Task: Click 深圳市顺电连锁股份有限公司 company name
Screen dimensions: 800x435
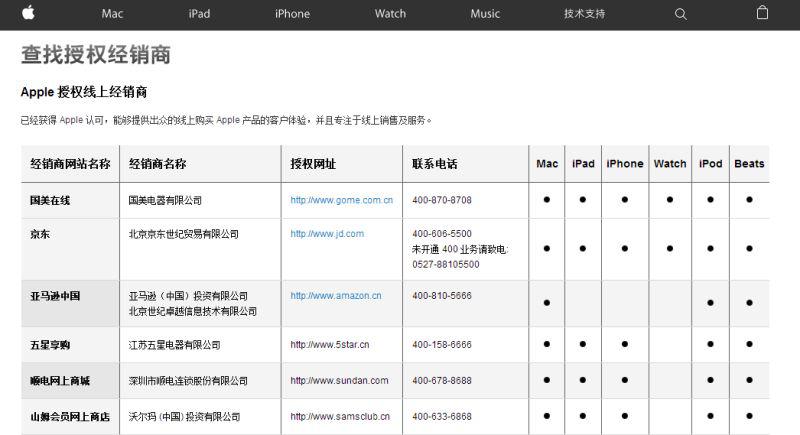Action: [188, 380]
